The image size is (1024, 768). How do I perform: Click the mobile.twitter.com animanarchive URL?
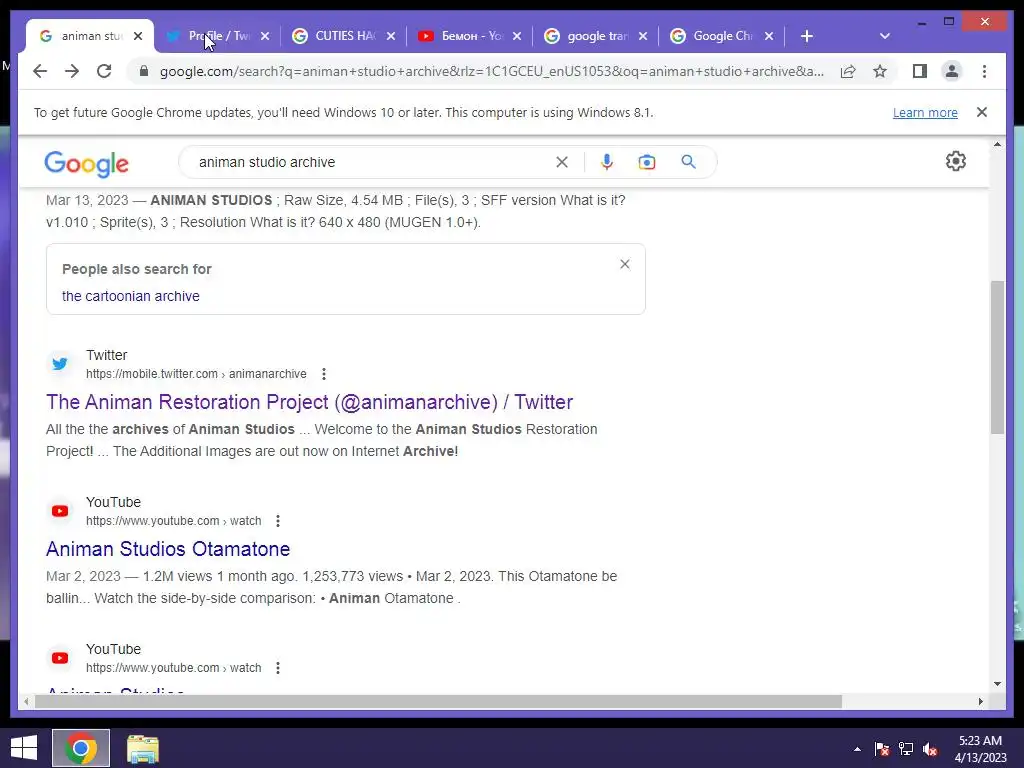click(196, 374)
